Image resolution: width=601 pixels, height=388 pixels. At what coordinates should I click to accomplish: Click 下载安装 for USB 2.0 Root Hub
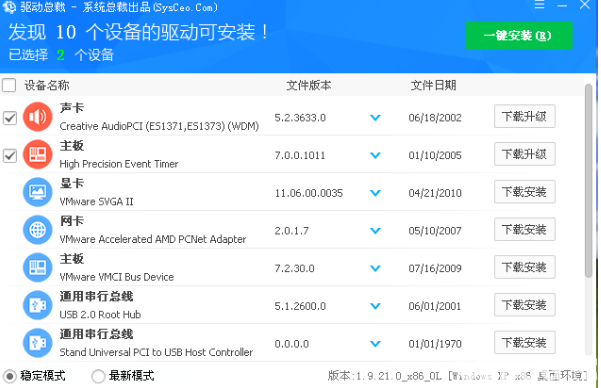524,305
